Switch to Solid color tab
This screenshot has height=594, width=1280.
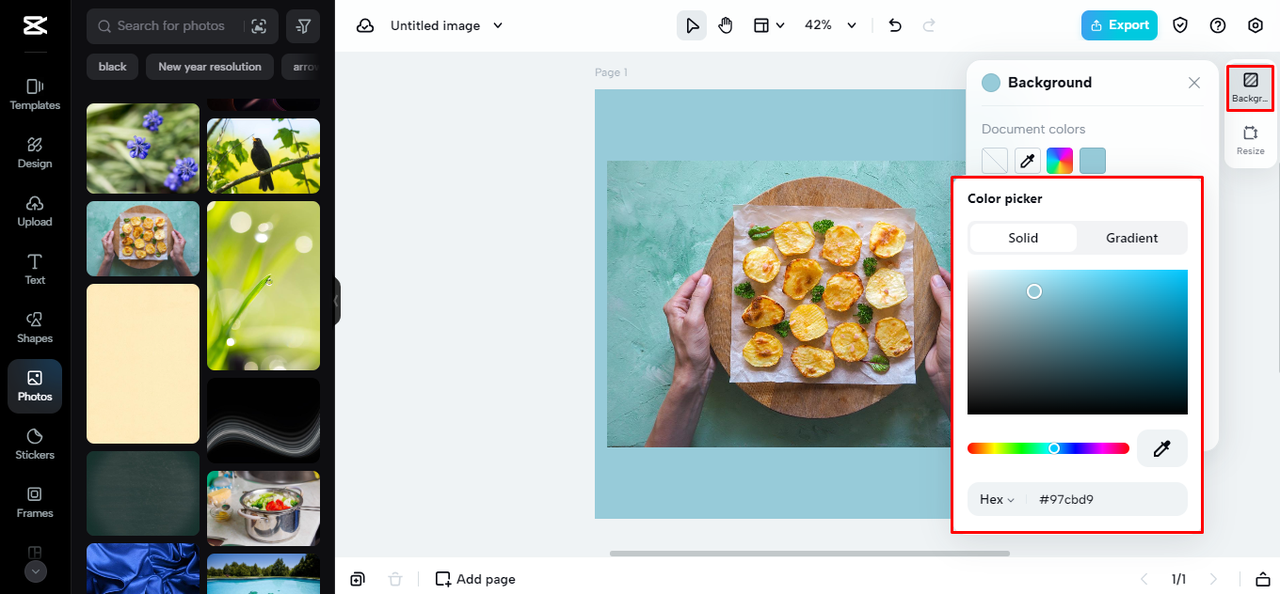(1023, 238)
